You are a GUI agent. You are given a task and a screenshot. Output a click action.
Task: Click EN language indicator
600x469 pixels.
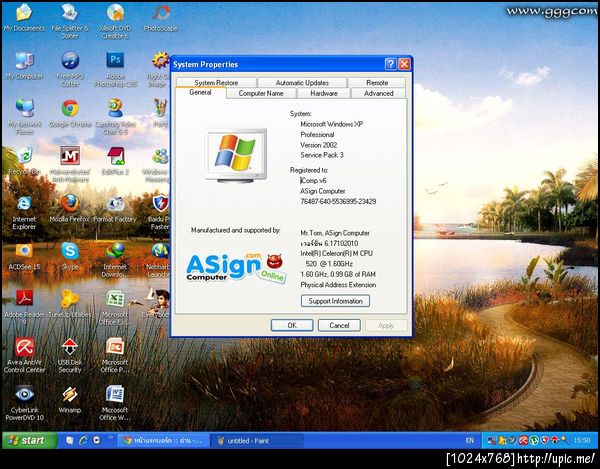[x=470, y=441]
